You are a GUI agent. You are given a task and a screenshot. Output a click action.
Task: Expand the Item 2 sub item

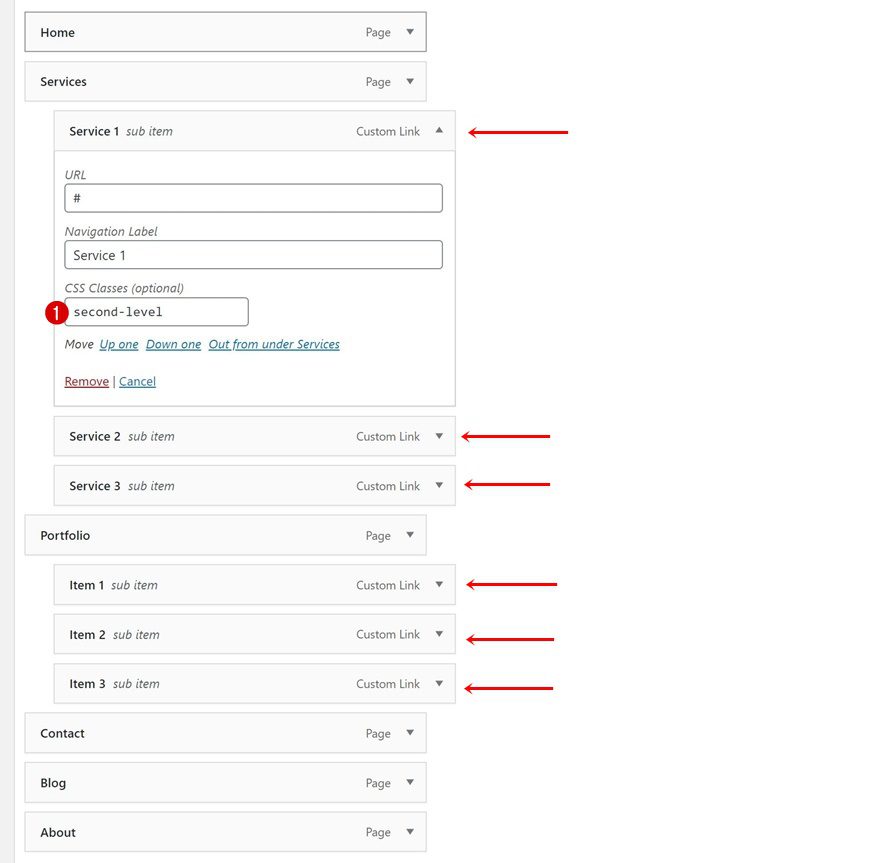438,634
